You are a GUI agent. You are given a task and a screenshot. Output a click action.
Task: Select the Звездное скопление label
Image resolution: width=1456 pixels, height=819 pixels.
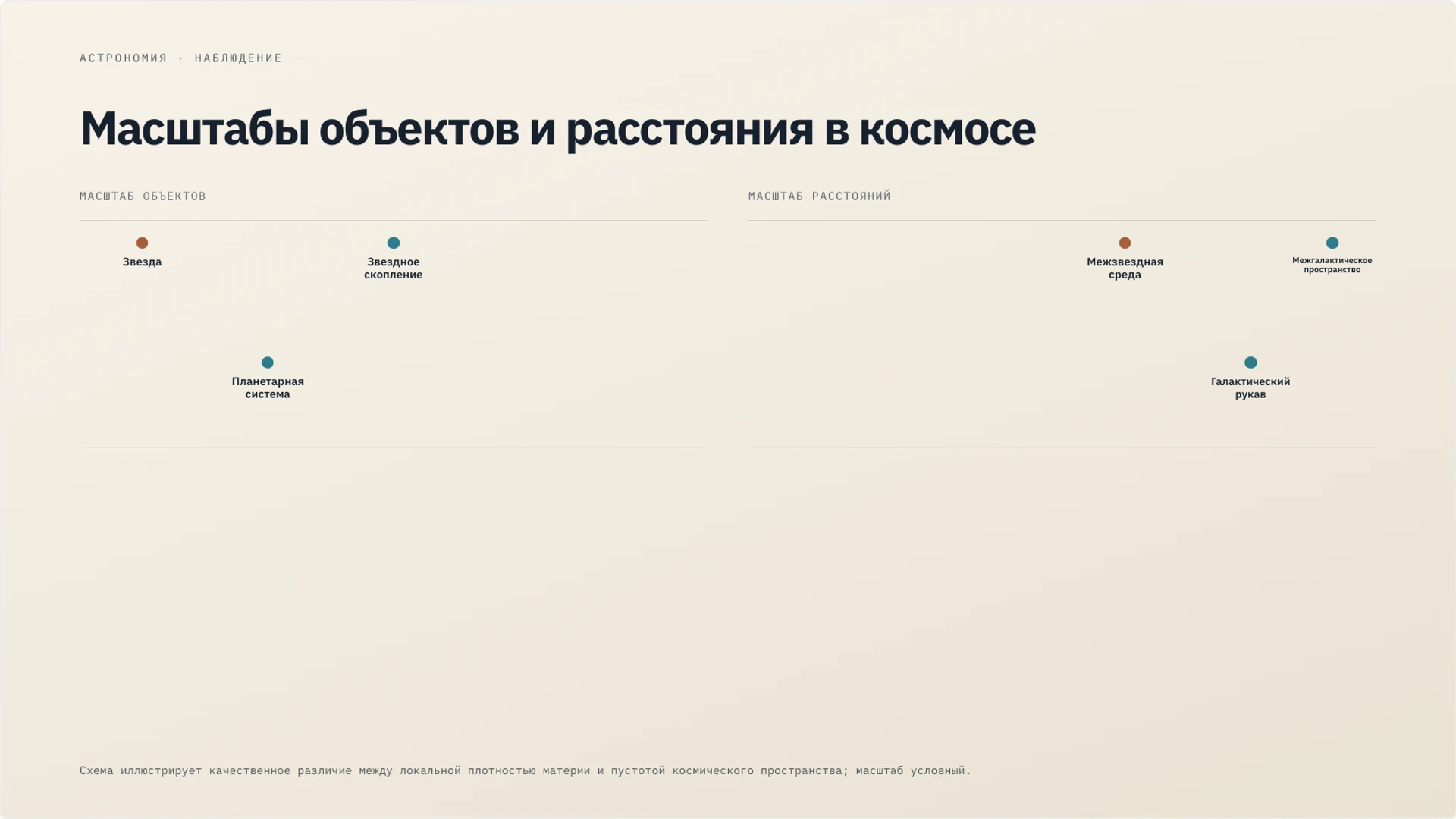pyautogui.click(x=394, y=268)
